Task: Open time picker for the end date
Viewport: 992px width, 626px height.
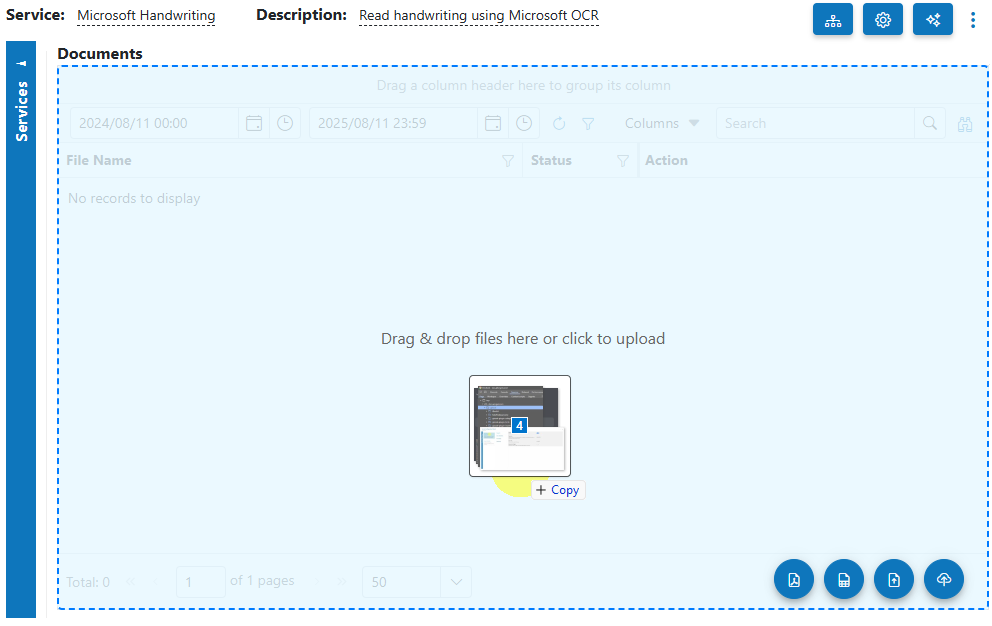Action: [524, 123]
